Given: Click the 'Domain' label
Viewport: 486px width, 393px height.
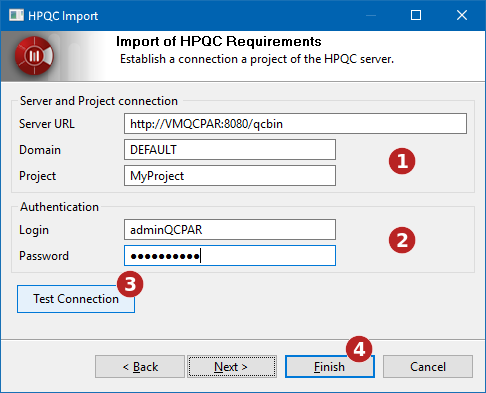Looking at the screenshot, I should 40,150.
